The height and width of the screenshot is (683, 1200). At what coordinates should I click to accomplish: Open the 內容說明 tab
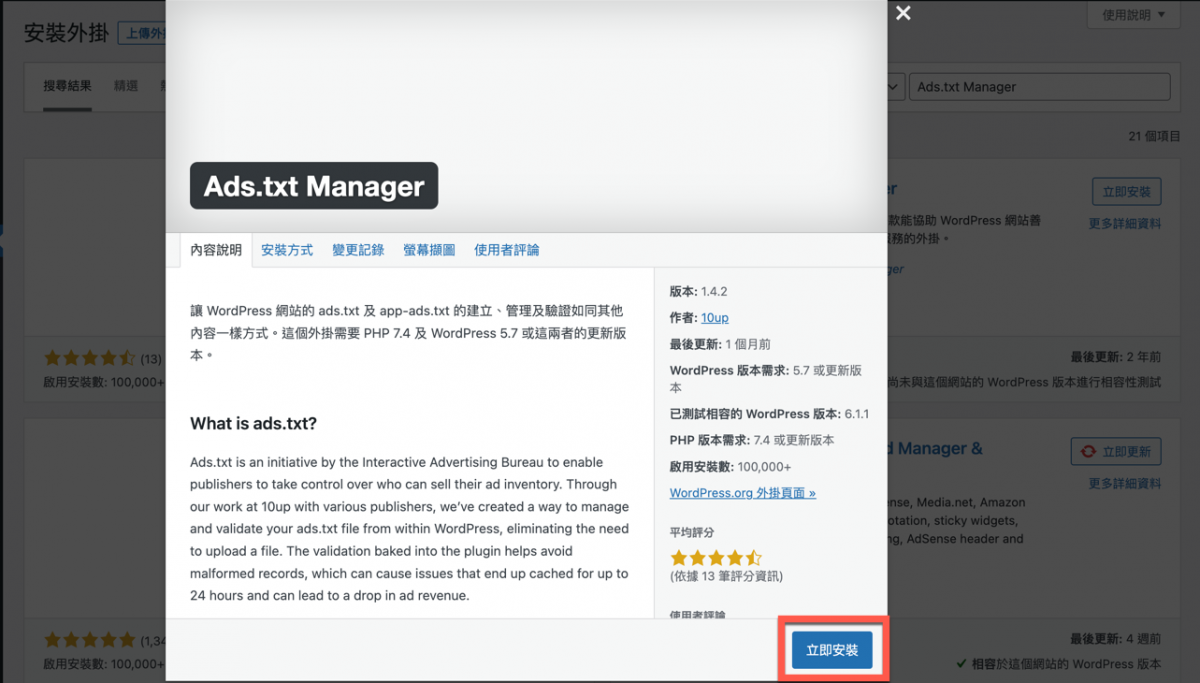coord(216,250)
